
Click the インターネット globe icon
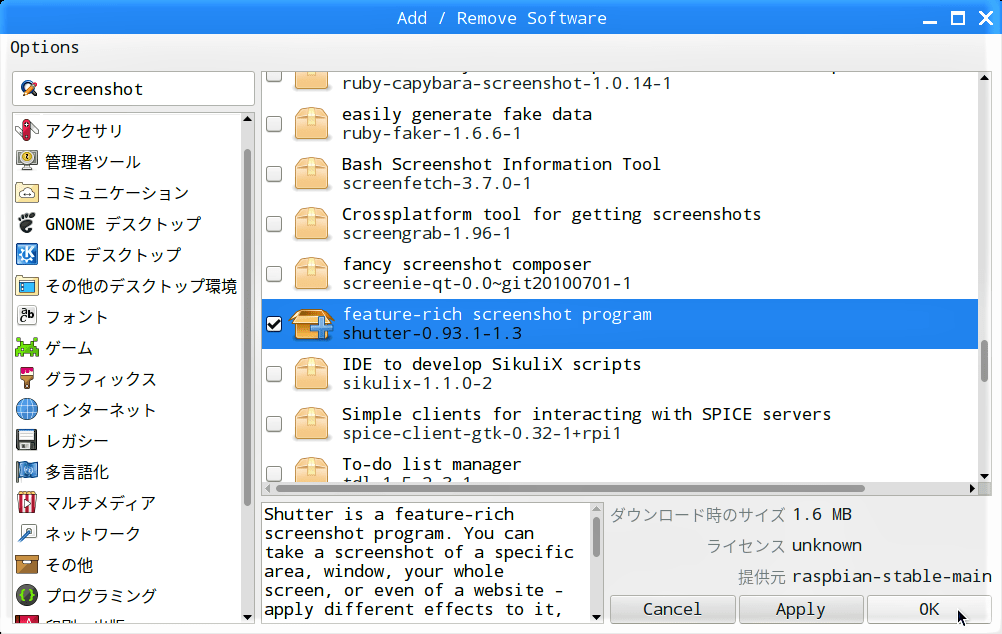[27, 409]
